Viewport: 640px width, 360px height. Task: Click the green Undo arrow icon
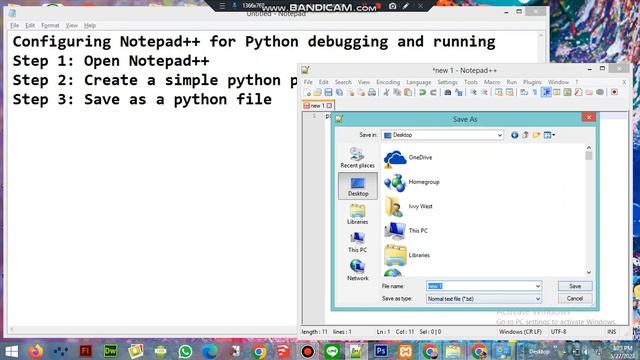coord(422,93)
